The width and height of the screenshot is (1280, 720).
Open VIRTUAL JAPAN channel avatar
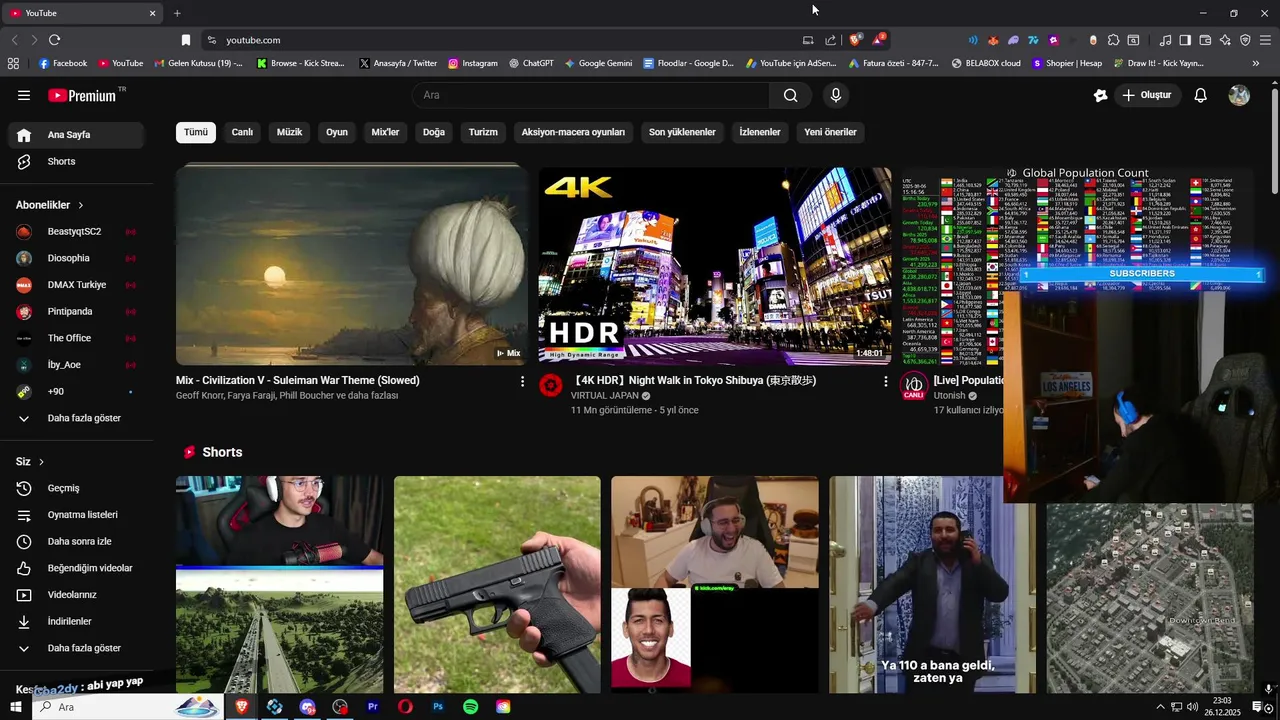click(551, 385)
